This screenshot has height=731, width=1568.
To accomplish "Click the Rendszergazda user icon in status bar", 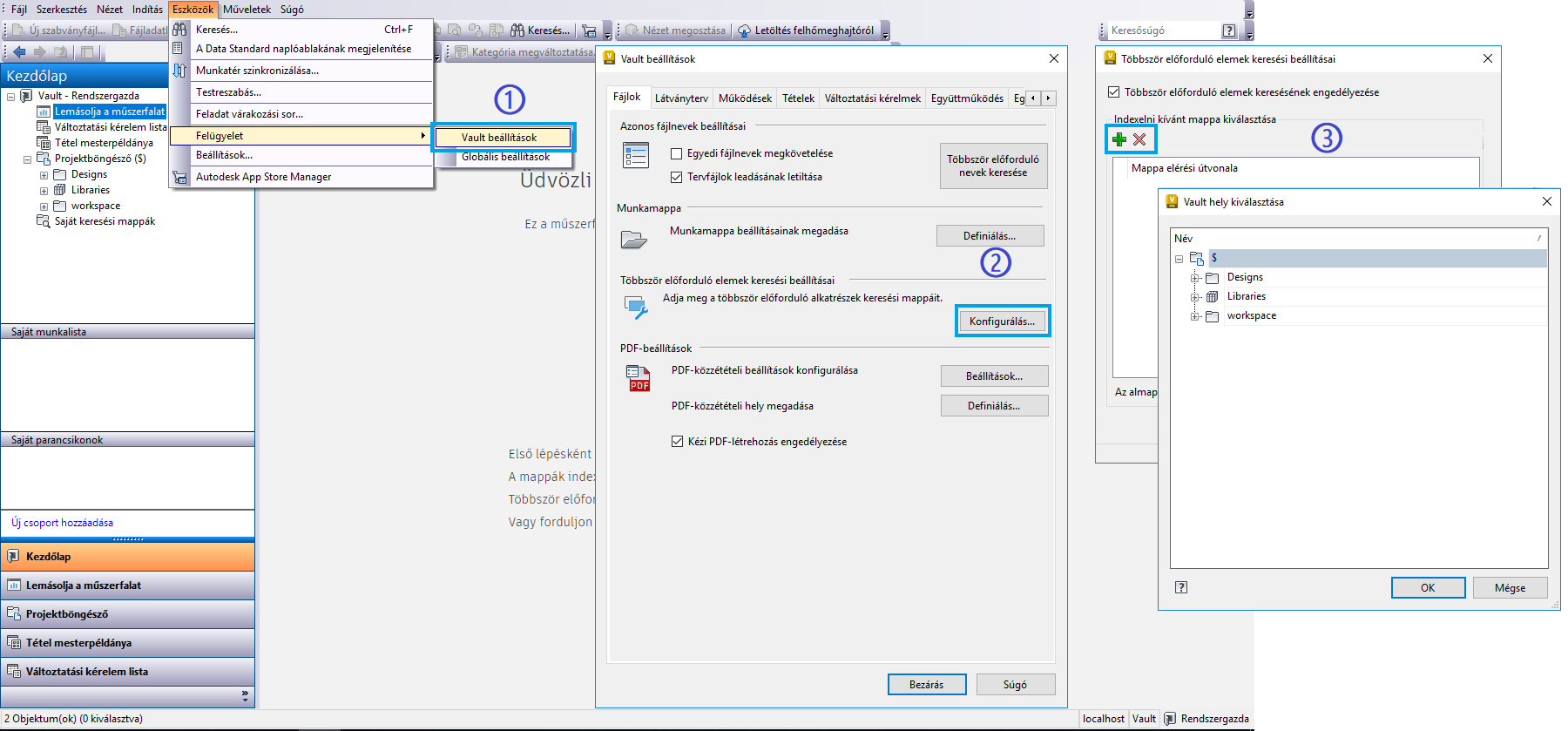I will (x=1170, y=719).
